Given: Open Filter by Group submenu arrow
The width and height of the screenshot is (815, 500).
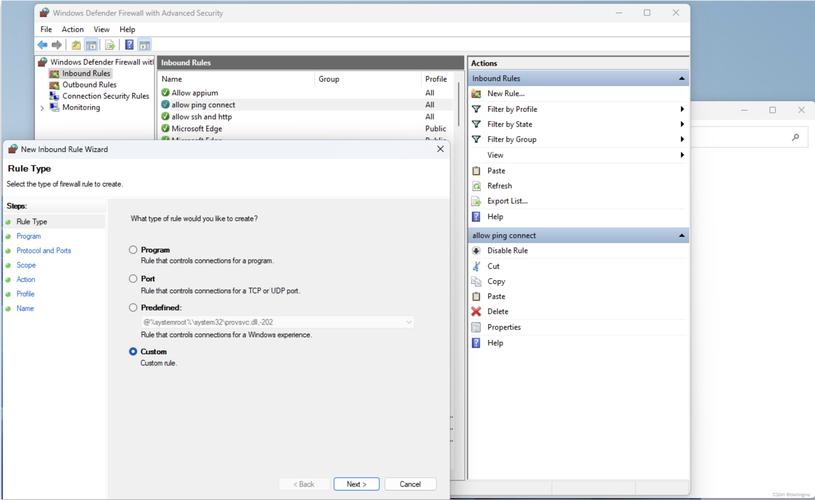Looking at the screenshot, I should point(682,139).
